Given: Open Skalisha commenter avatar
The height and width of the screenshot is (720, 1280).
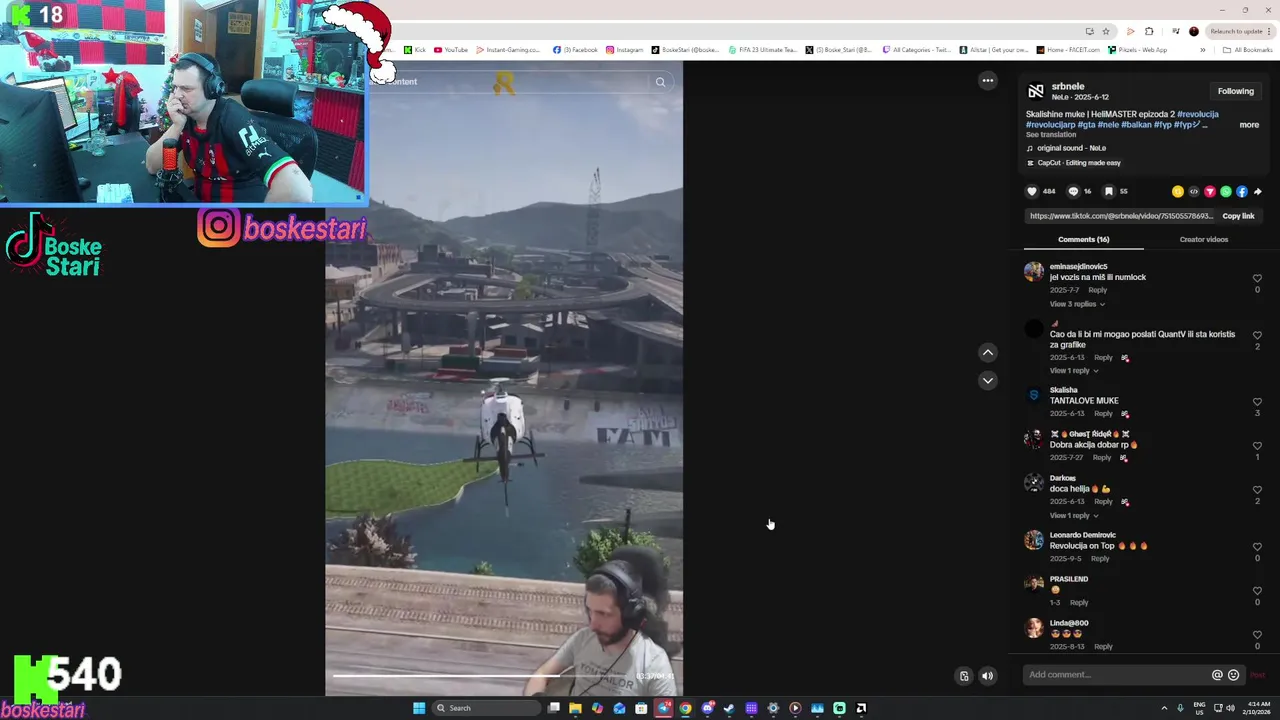Looking at the screenshot, I should coord(1034,396).
